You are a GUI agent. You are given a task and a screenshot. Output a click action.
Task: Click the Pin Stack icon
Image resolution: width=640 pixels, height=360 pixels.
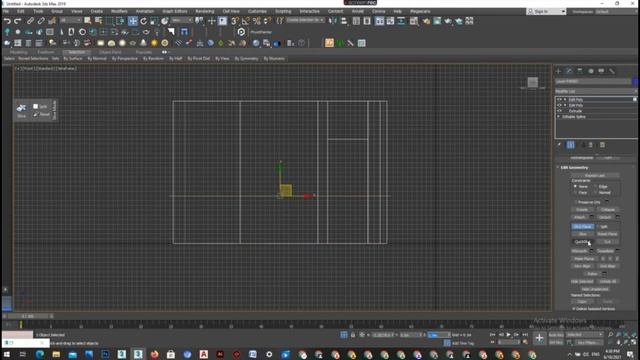[x=560, y=145]
